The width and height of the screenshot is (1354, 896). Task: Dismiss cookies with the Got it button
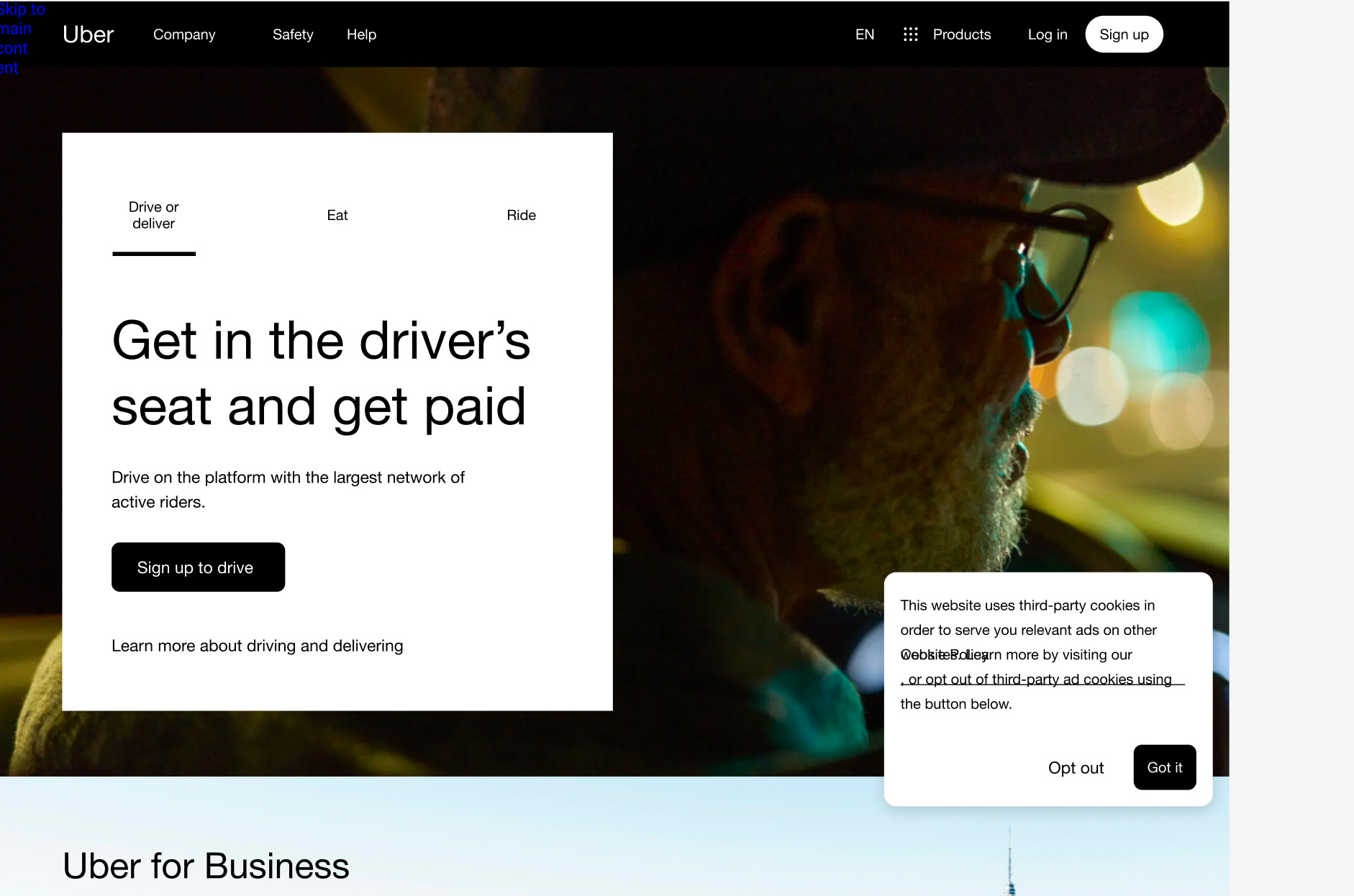point(1164,767)
